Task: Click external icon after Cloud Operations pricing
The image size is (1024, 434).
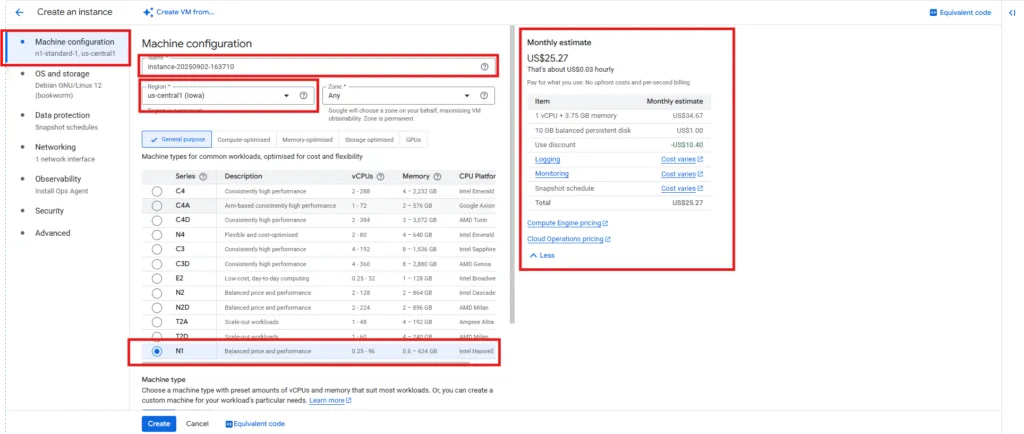Action: tap(608, 239)
